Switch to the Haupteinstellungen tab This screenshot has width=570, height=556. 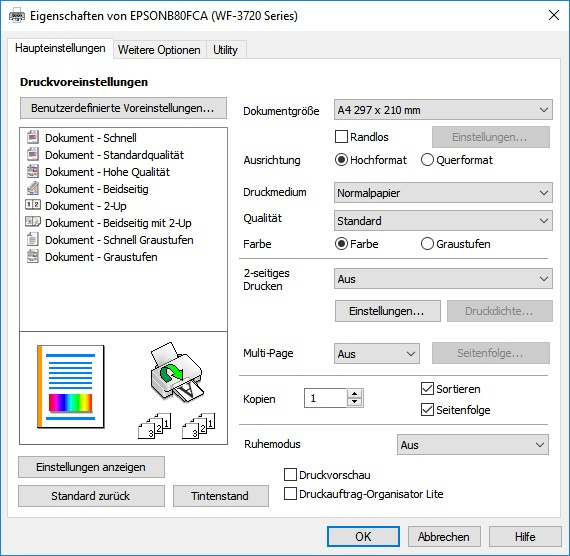tap(60, 48)
